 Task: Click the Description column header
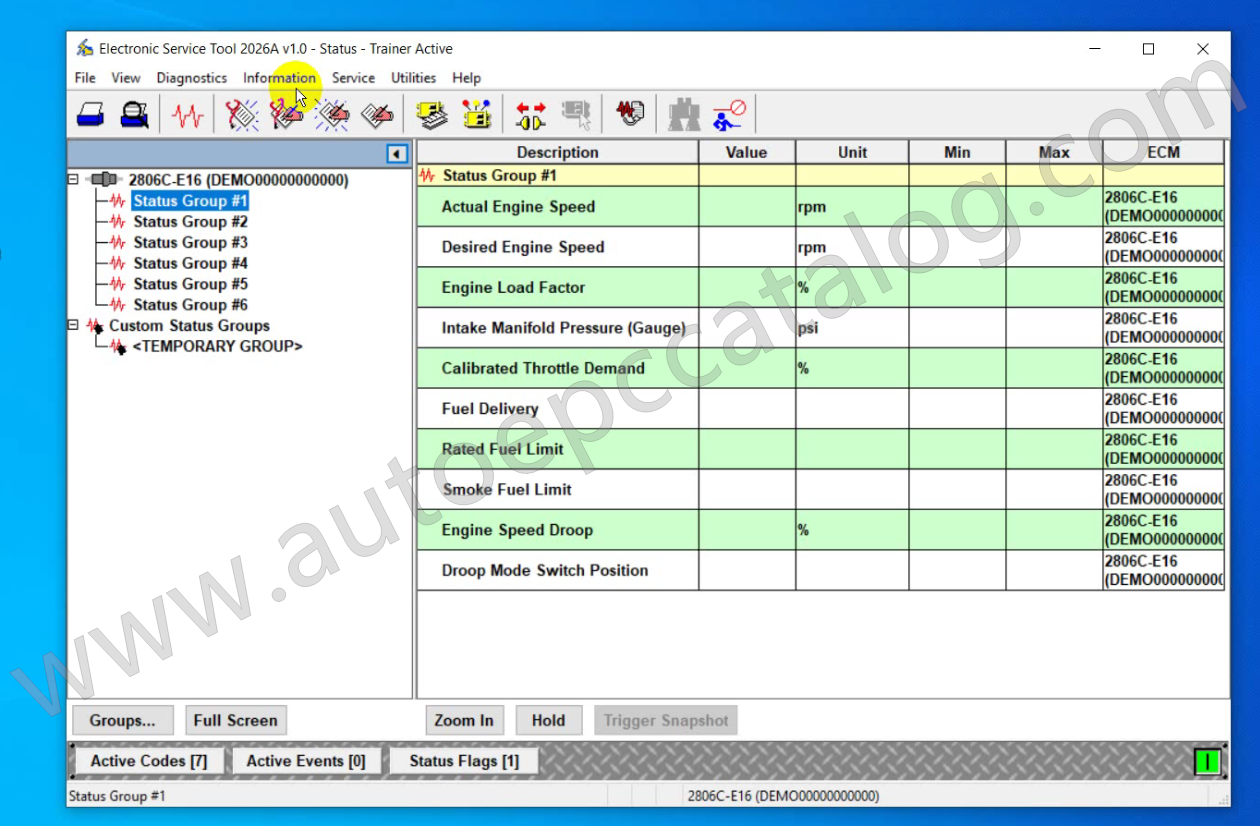pos(557,152)
